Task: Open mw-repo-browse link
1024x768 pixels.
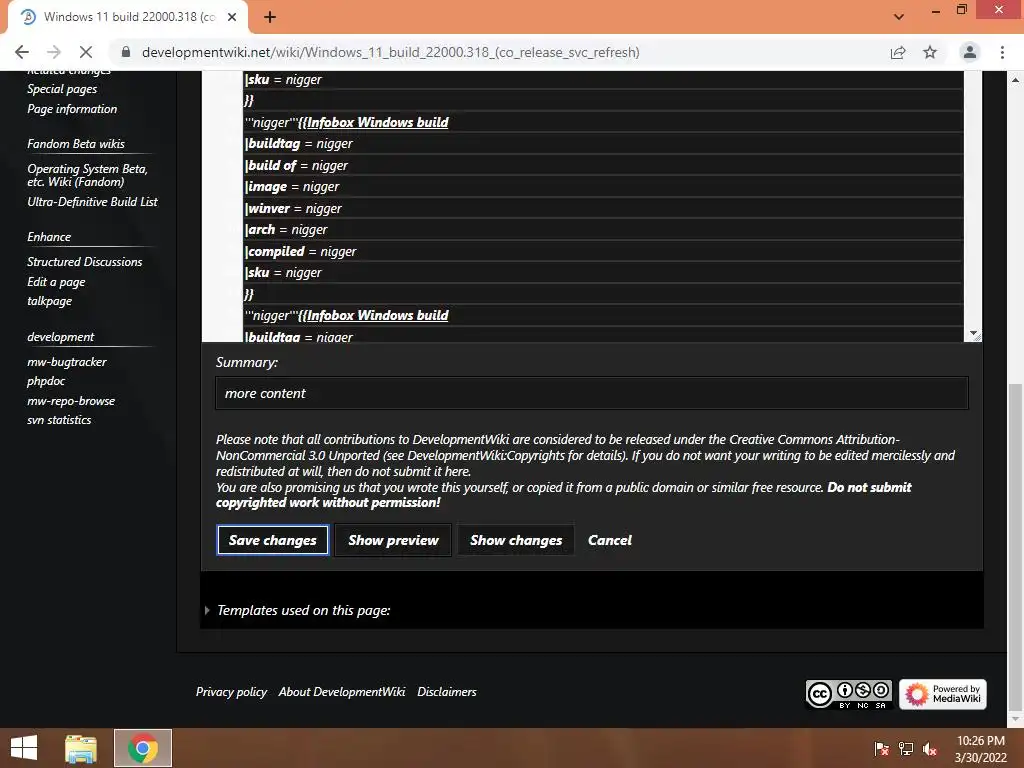Action: tap(71, 401)
